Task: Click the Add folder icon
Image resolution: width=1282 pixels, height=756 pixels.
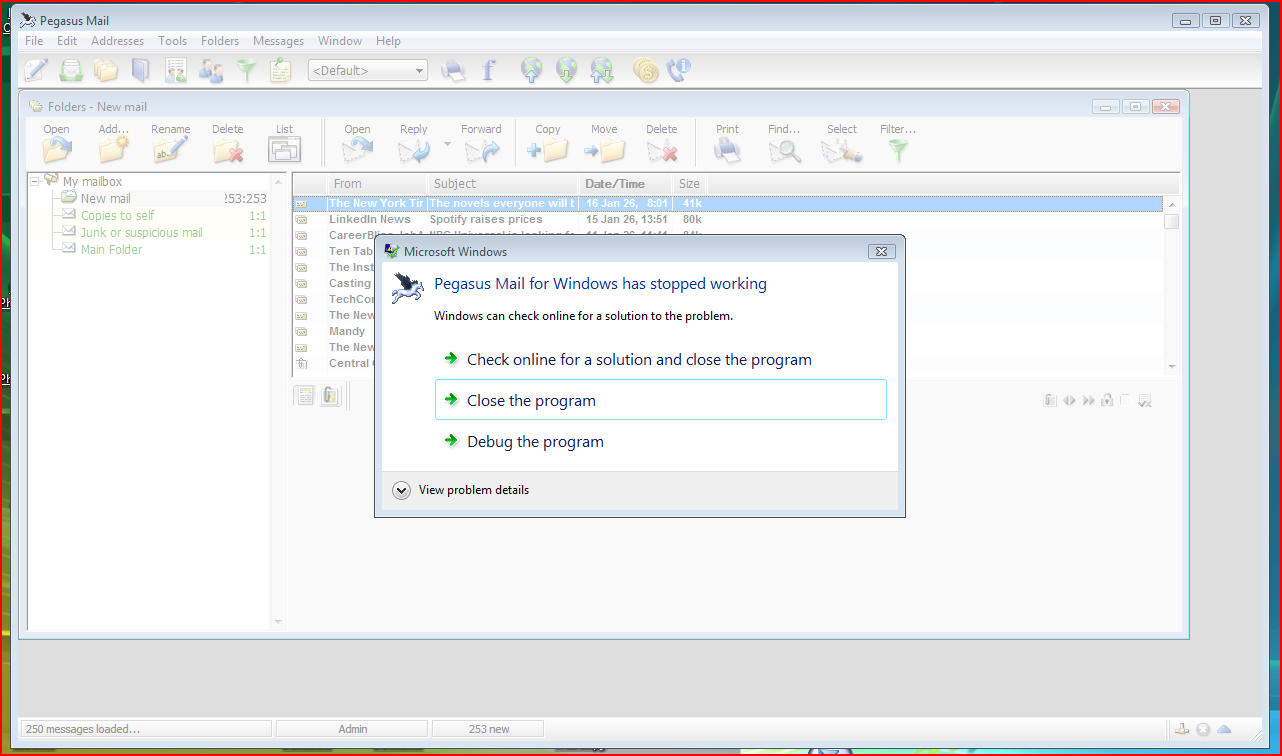Action: pos(114,150)
